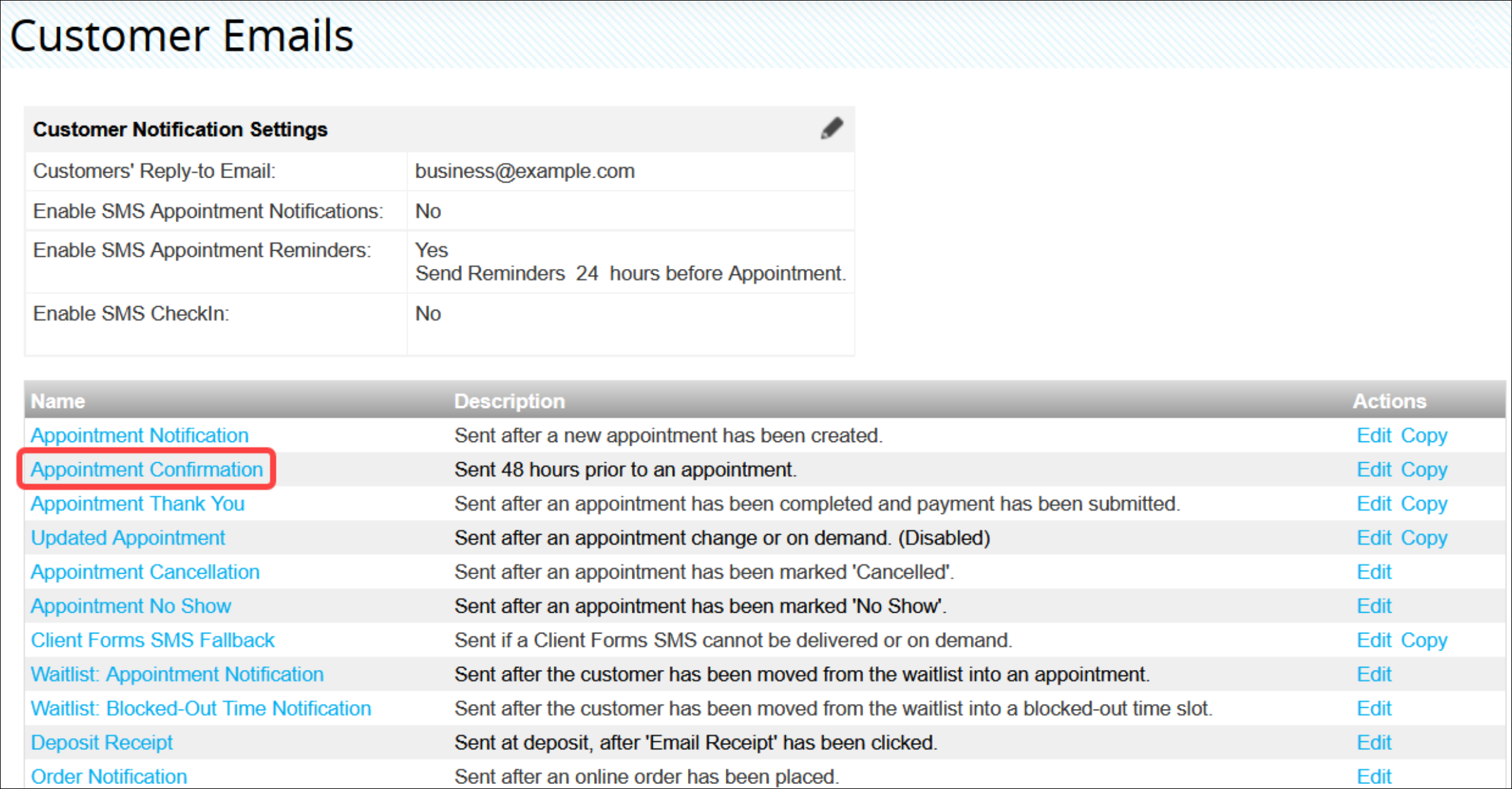
Task: Open the Client Forms SMS Fallback email
Action: click(152, 640)
